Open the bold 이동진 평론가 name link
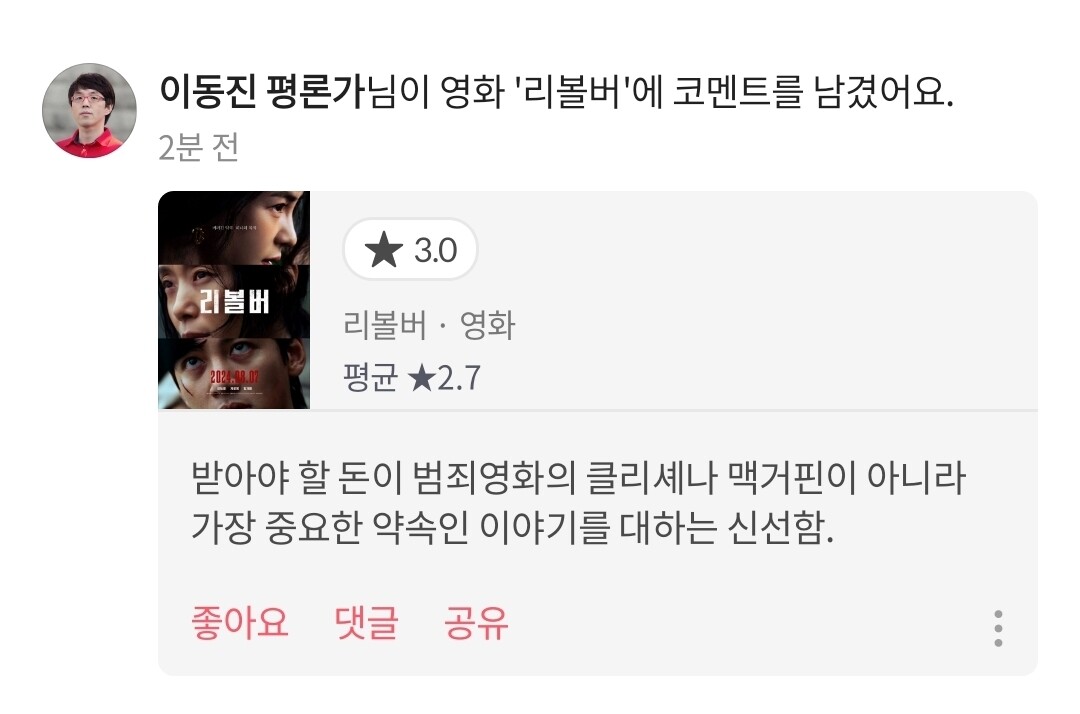Viewport: 1080px width, 714px height. point(262,92)
